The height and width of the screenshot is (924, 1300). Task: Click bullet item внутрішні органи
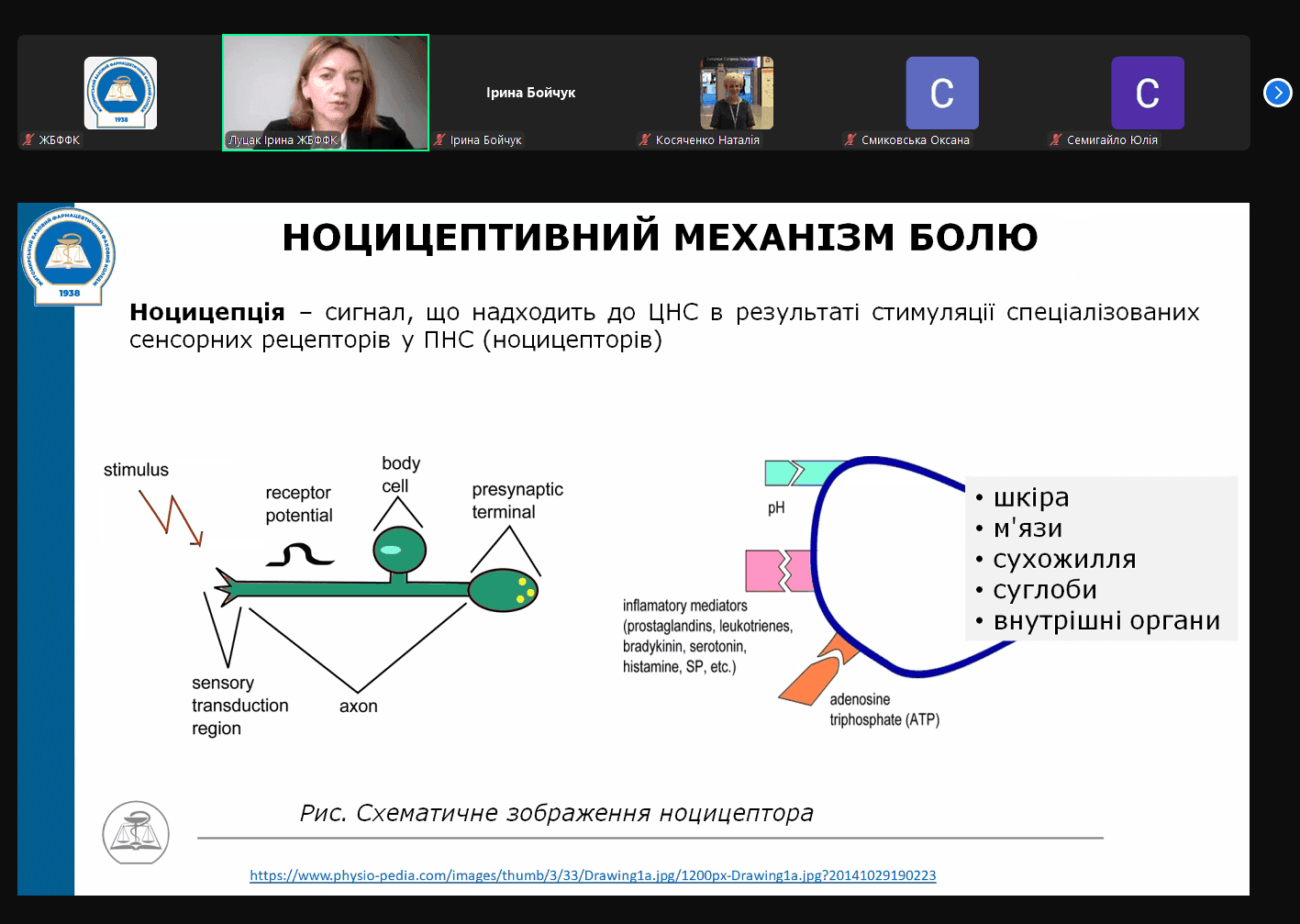pyautogui.click(x=1106, y=621)
